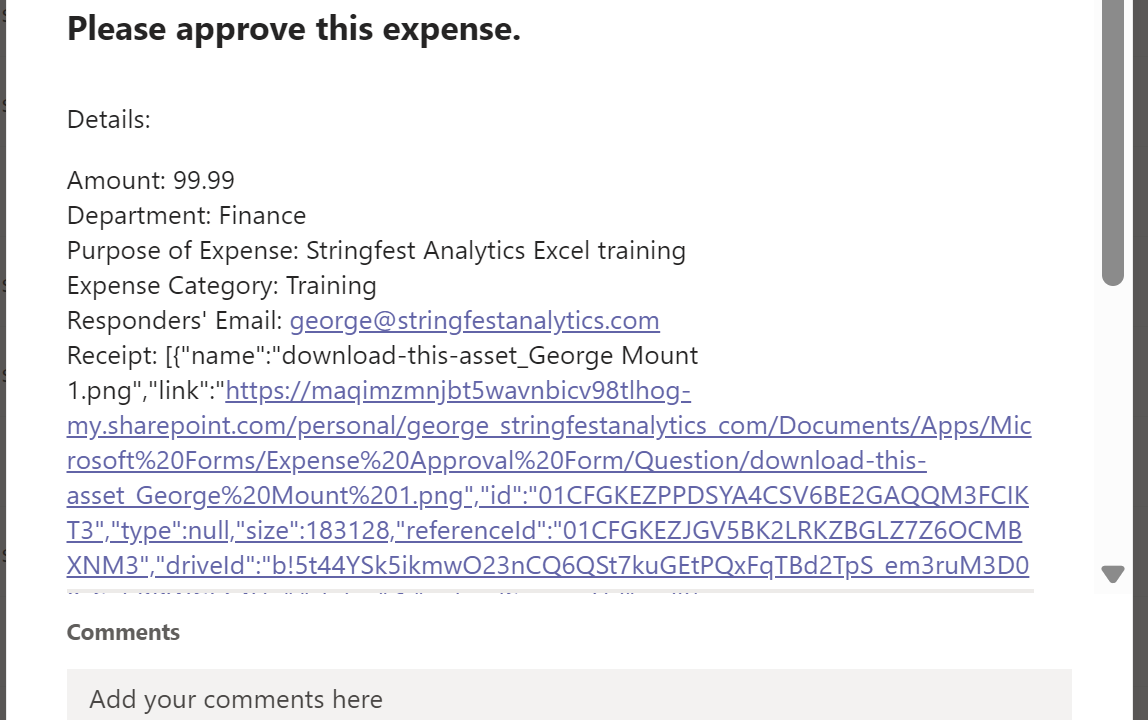Click the "Expense Category" label
This screenshot has height=720, width=1148.
pyautogui.click(x=172, y=286)
